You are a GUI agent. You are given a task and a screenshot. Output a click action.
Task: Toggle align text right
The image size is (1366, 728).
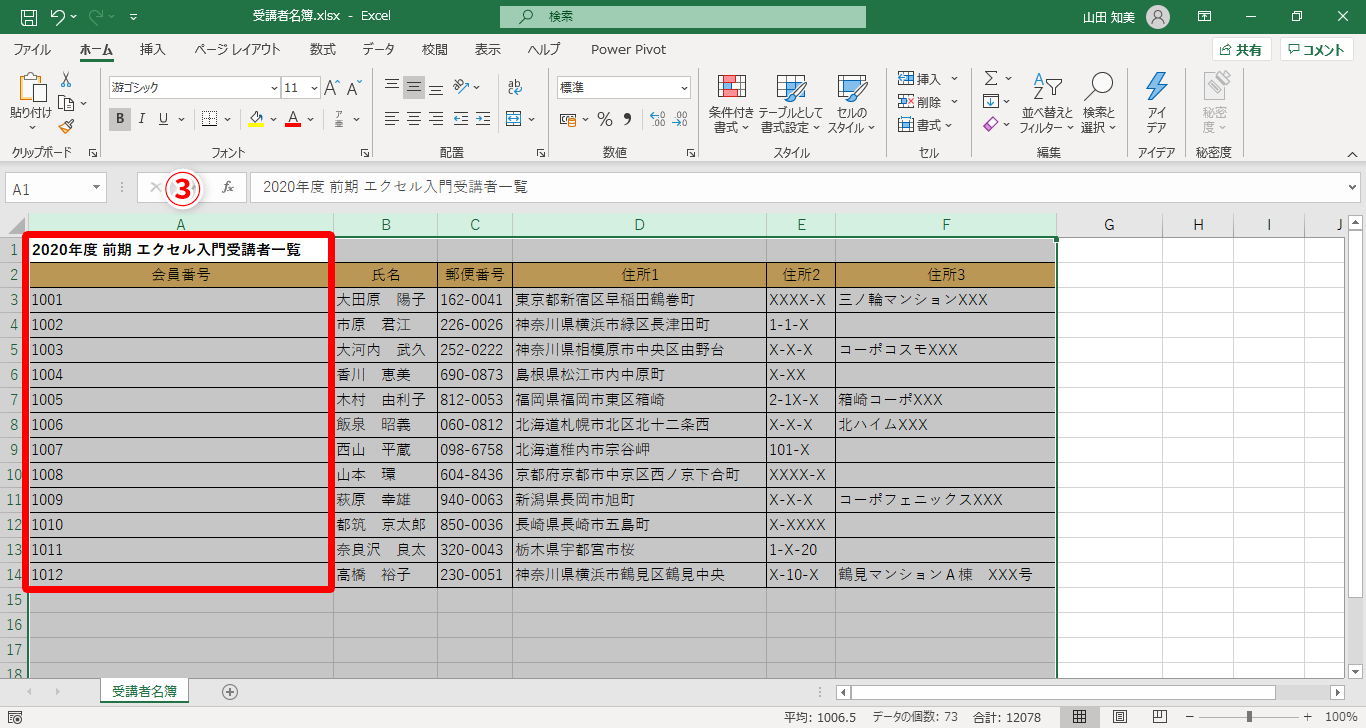coord(436,119)
